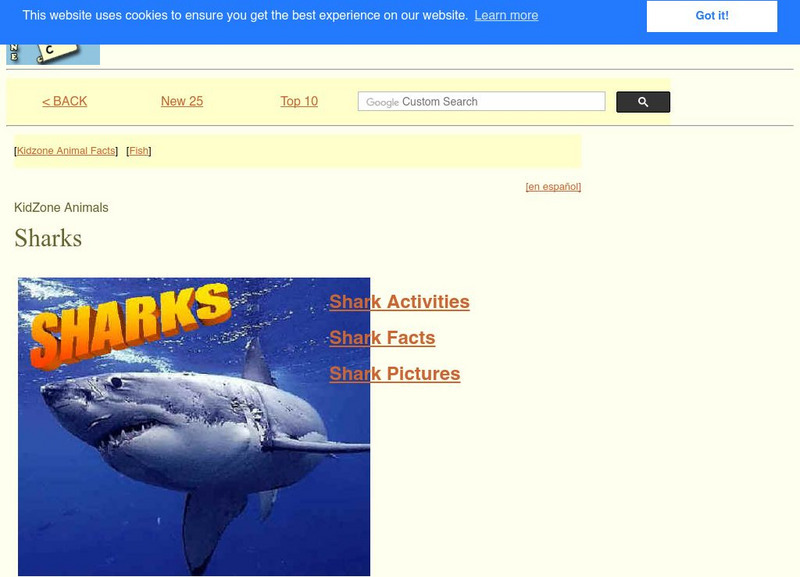The height and width of the screenshot is (577, 800).
Task: Go to the < BACK link
Action: [65, 101]
